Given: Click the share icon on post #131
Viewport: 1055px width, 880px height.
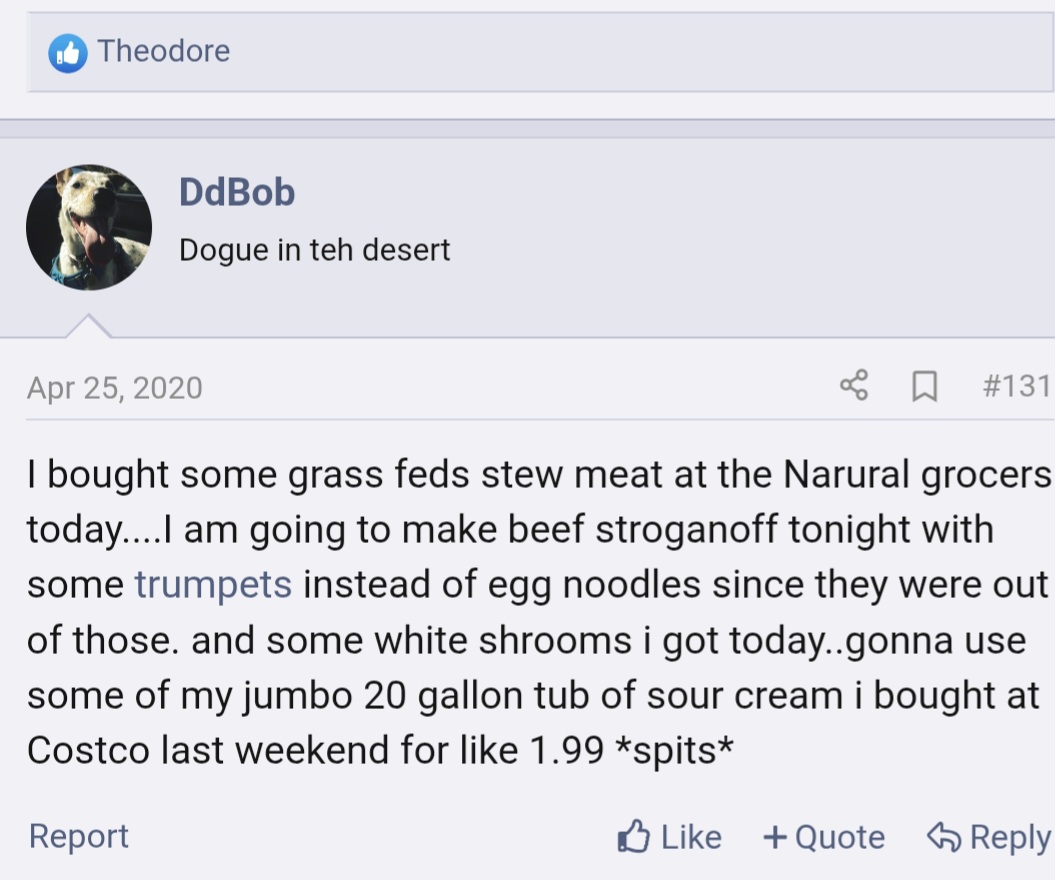Looking at the screenshot, I should click(853, 386).
